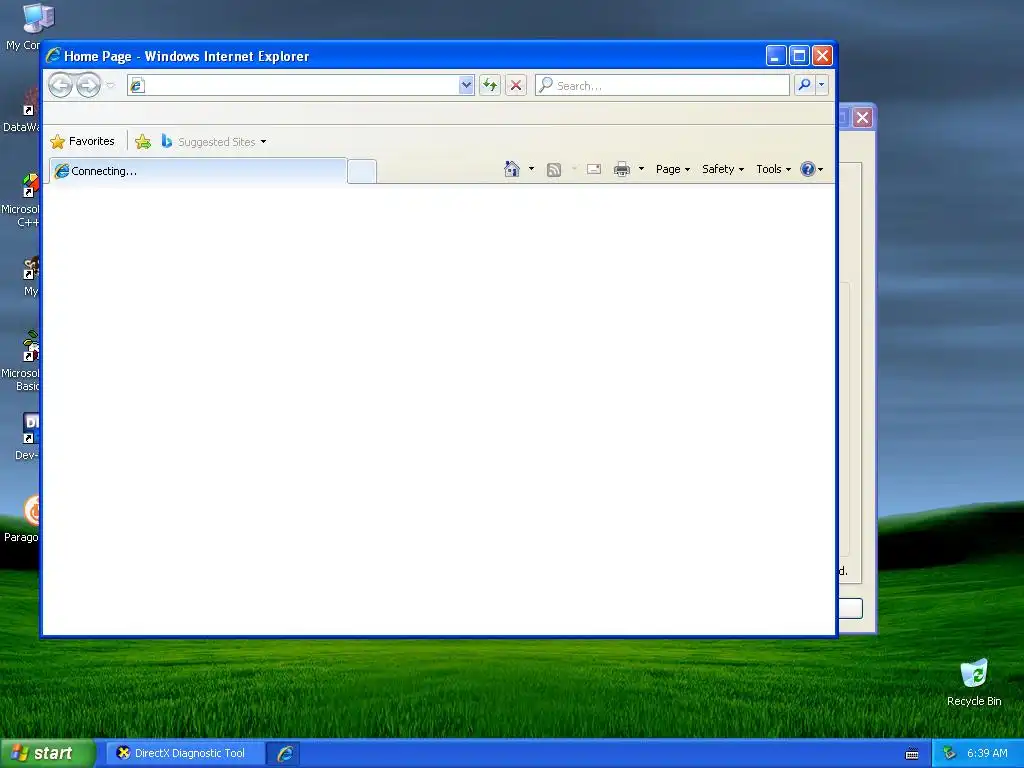Click the blue Help question mark icon
The height and width of the screenshot is (768, 1024).
[x=808, y=169]
